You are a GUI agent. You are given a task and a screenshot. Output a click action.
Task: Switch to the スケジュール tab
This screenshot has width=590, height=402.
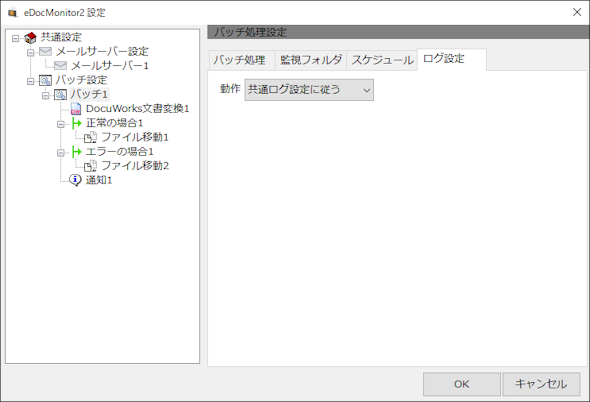[382, 60]
